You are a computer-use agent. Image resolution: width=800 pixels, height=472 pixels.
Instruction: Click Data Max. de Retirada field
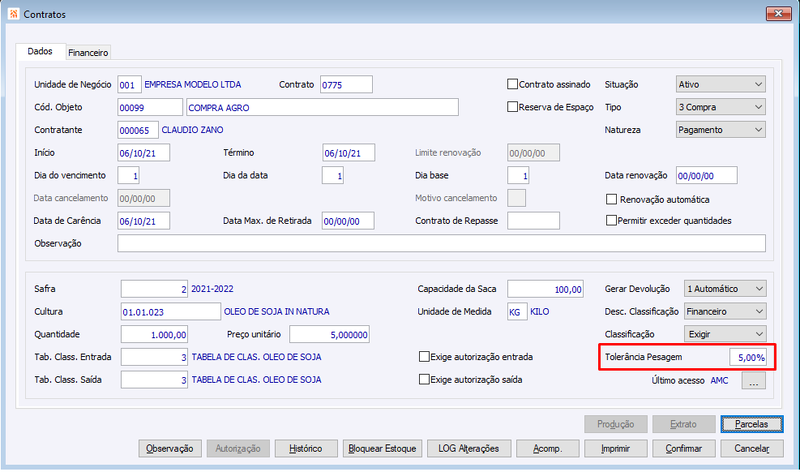click(x=348, y=221)
